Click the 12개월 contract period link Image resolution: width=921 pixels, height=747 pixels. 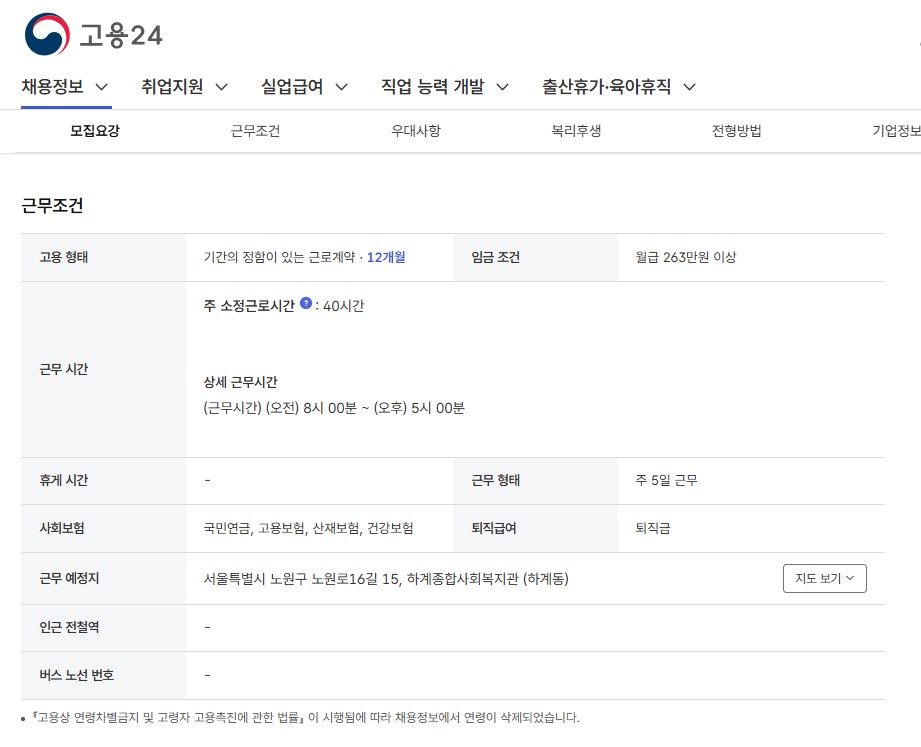[386, 257]
